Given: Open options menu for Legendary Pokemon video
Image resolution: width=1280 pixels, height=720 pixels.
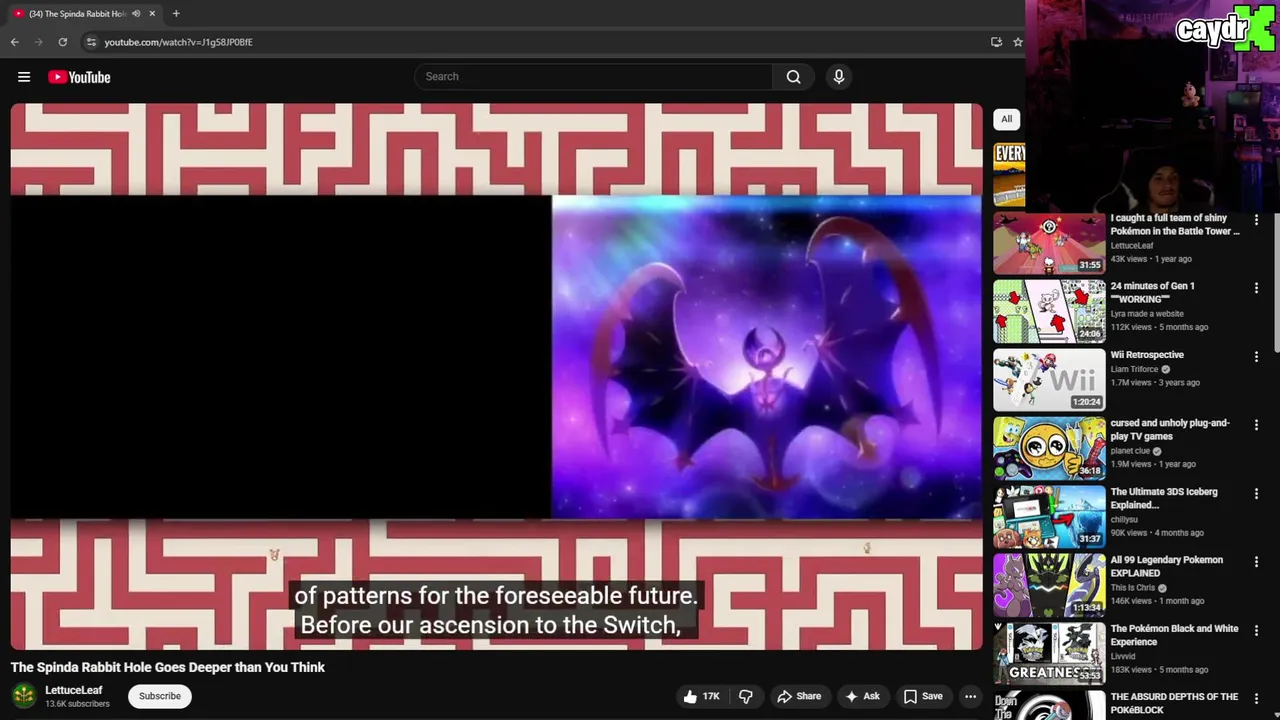Looking at the screenshot, I should pyautogui.click(x=1256, y=561).
